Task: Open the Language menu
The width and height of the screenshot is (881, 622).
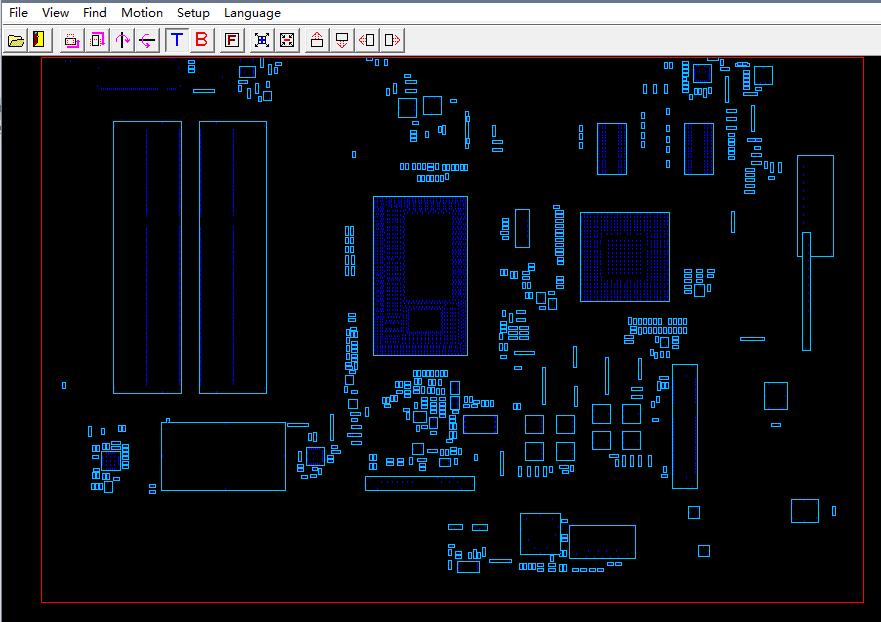Action: coord(252,12)
